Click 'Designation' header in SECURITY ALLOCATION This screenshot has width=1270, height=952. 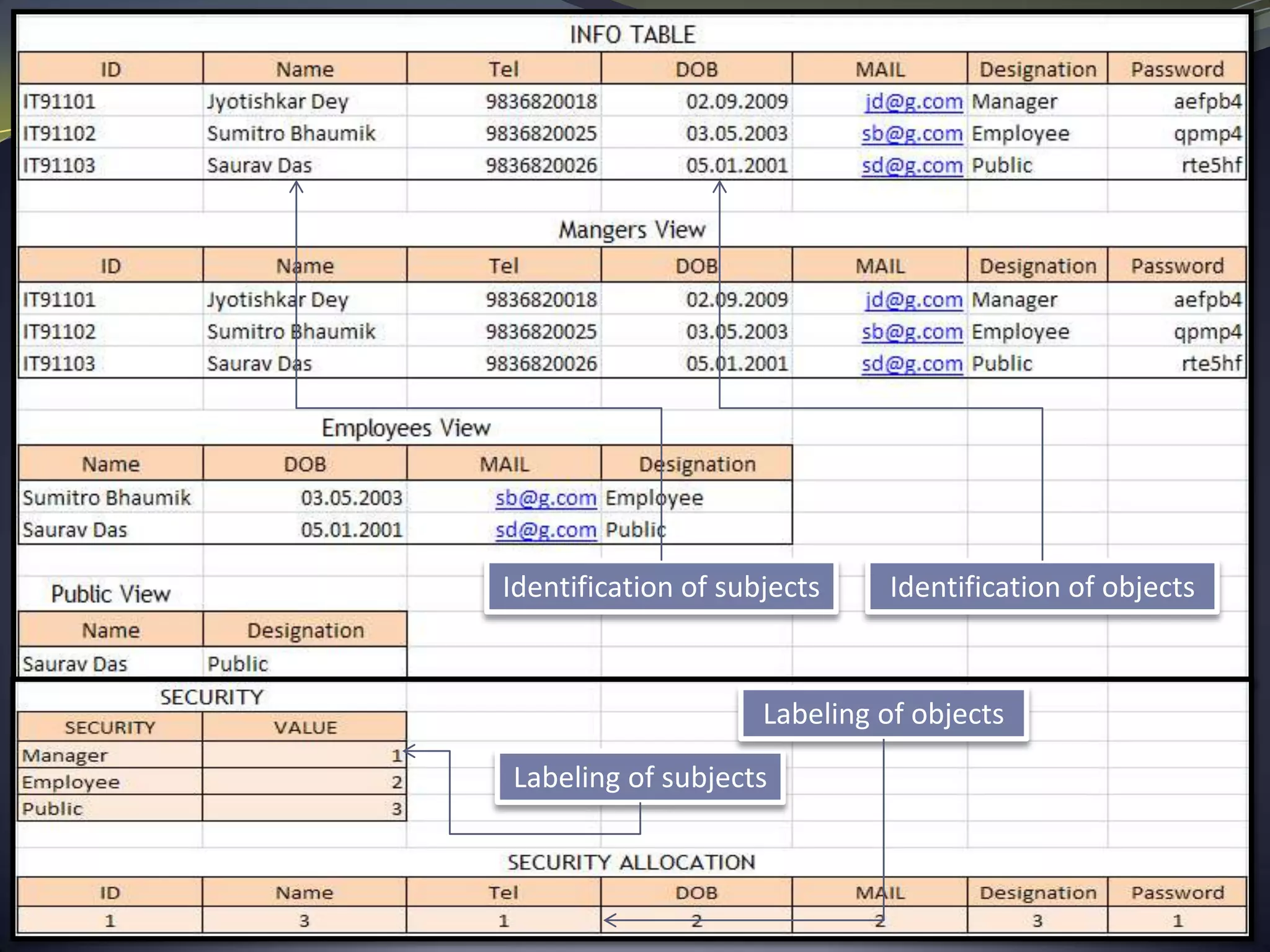tap(1037, 892)
